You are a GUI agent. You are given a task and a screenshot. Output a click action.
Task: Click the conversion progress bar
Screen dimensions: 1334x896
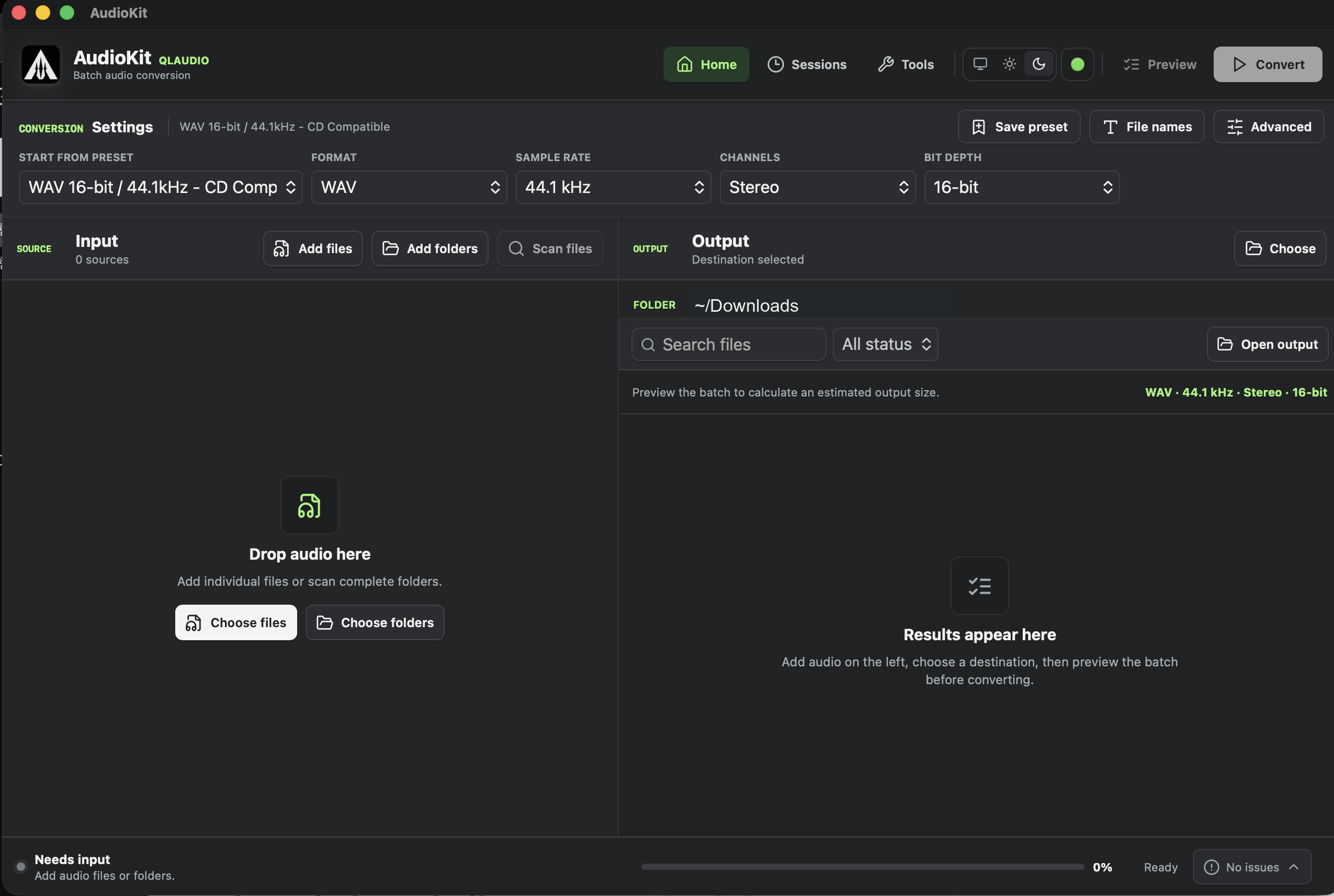point(863,867)
